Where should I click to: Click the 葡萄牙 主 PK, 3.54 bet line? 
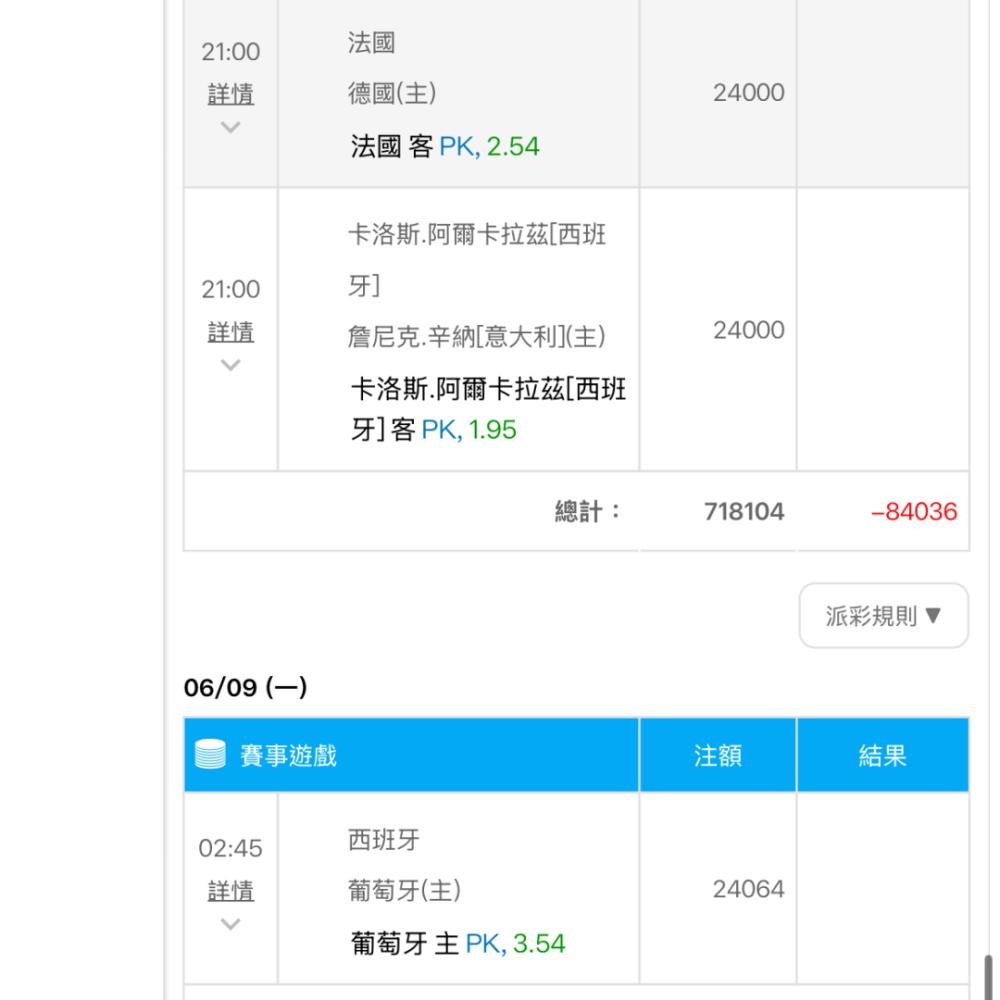[457, 943]
